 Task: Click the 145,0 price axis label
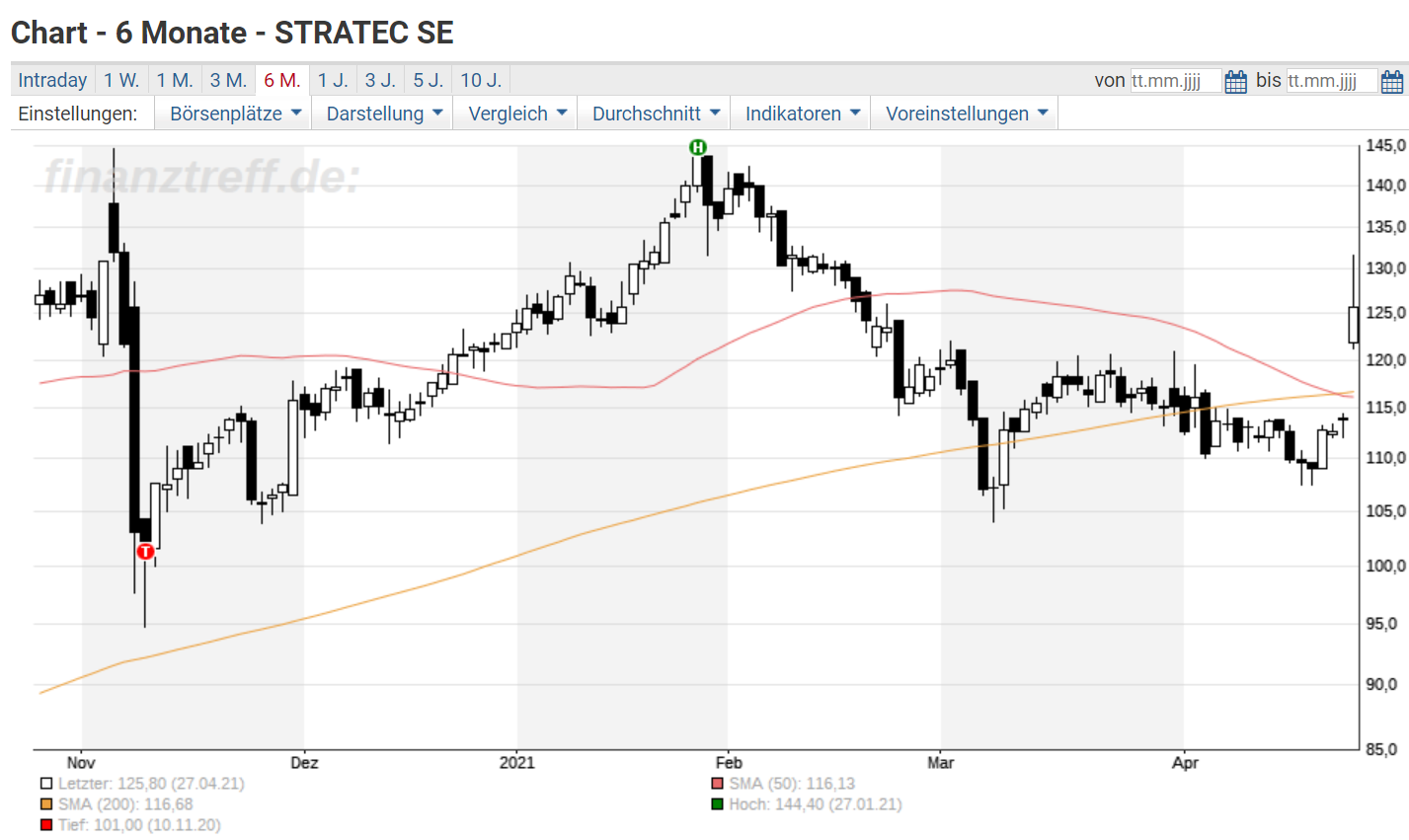click(1385, 146)
